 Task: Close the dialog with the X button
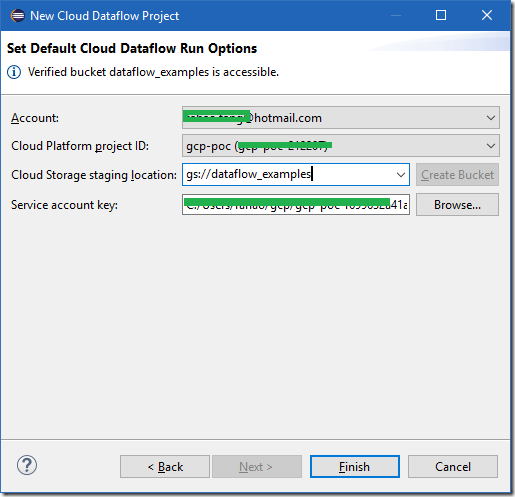coord(487,15)
